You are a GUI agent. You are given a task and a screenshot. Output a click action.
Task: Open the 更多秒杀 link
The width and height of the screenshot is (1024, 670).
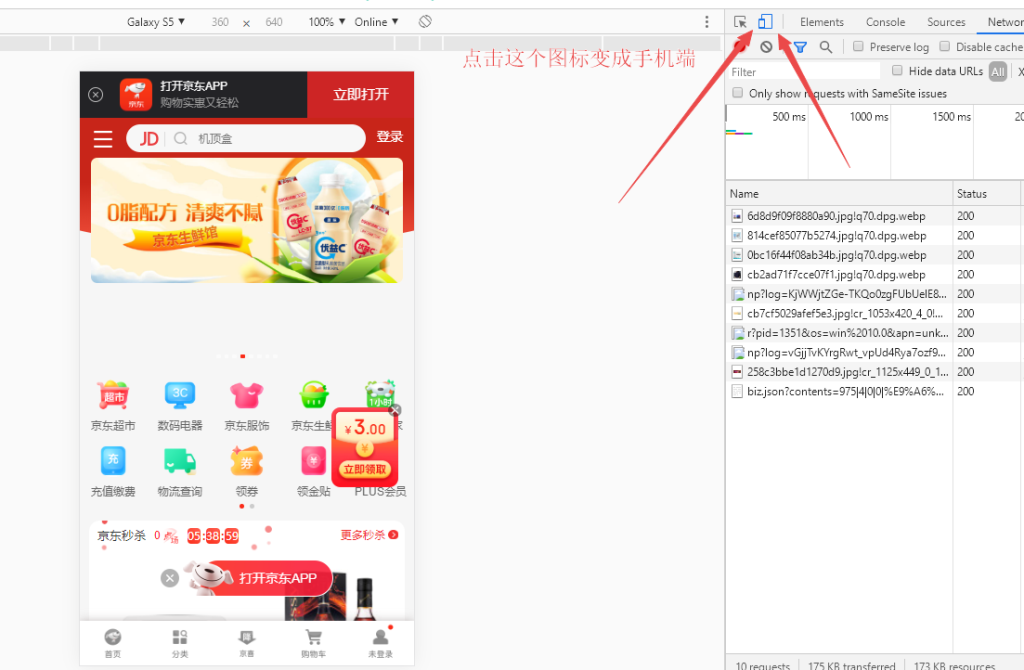point(369,535)
